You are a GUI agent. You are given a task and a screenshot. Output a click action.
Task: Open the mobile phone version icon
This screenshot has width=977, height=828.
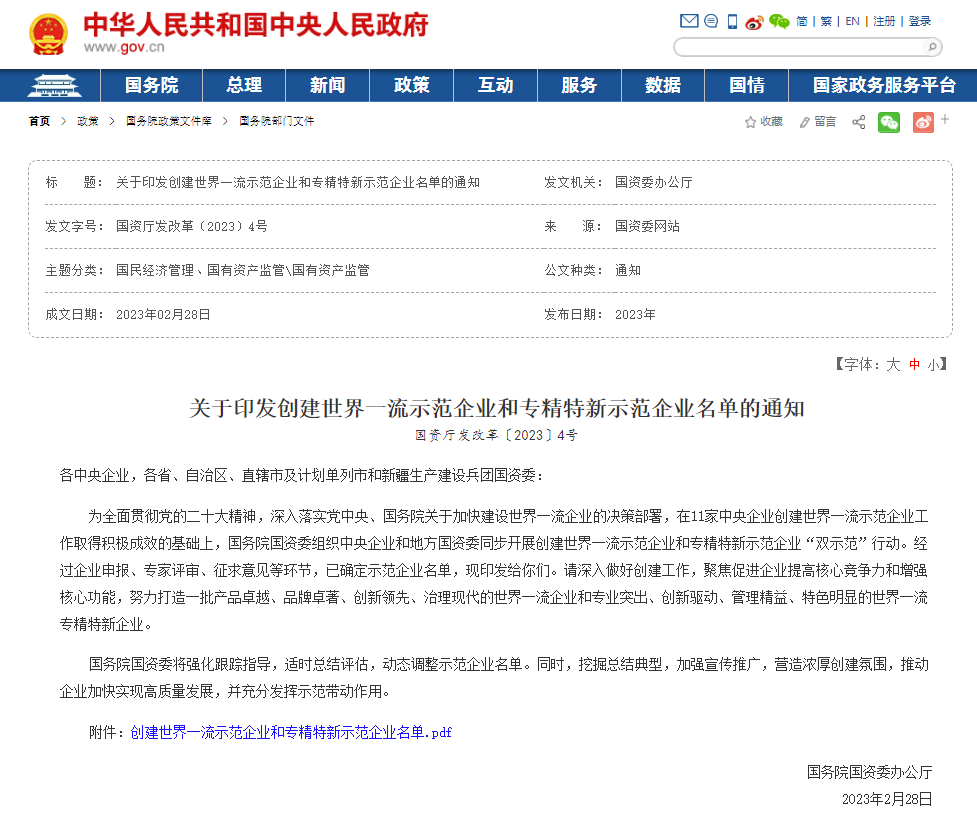[733, 22]
